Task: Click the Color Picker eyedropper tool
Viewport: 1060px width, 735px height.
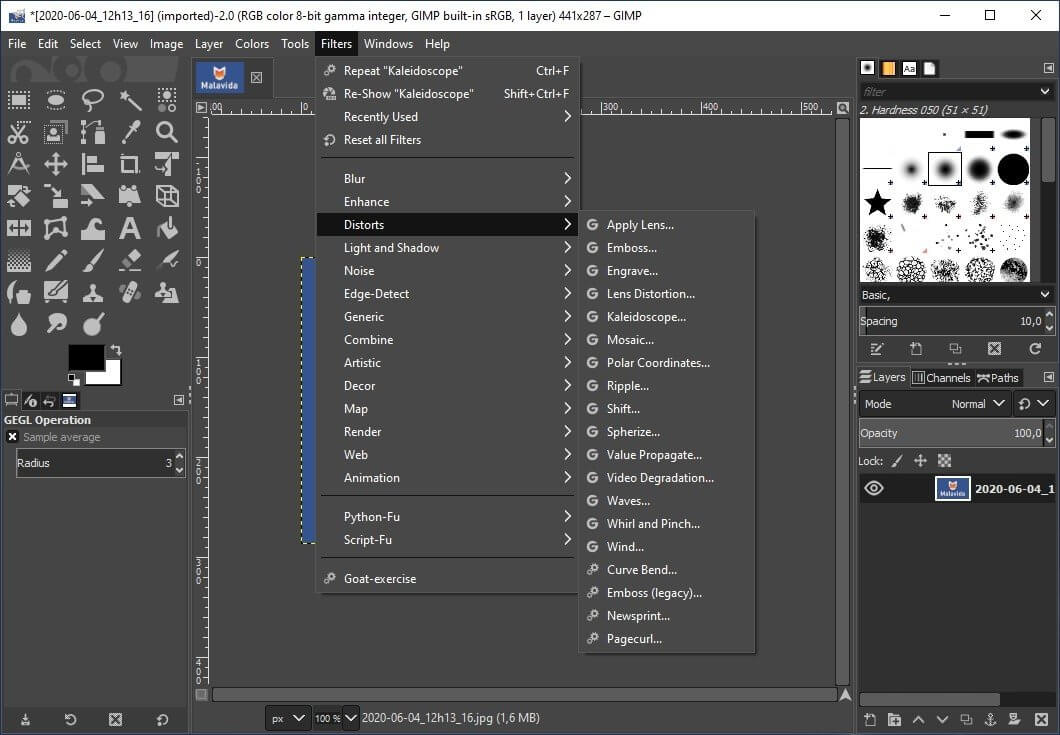Action: (130, 132)
